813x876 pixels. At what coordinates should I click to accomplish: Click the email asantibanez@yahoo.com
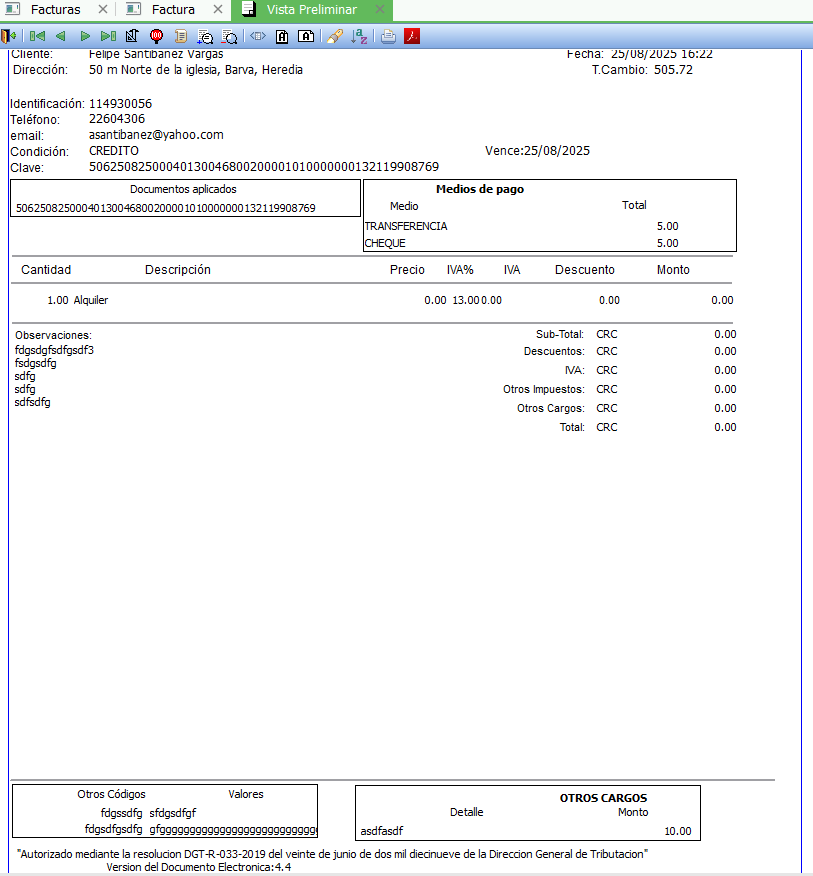pos(156,135)
